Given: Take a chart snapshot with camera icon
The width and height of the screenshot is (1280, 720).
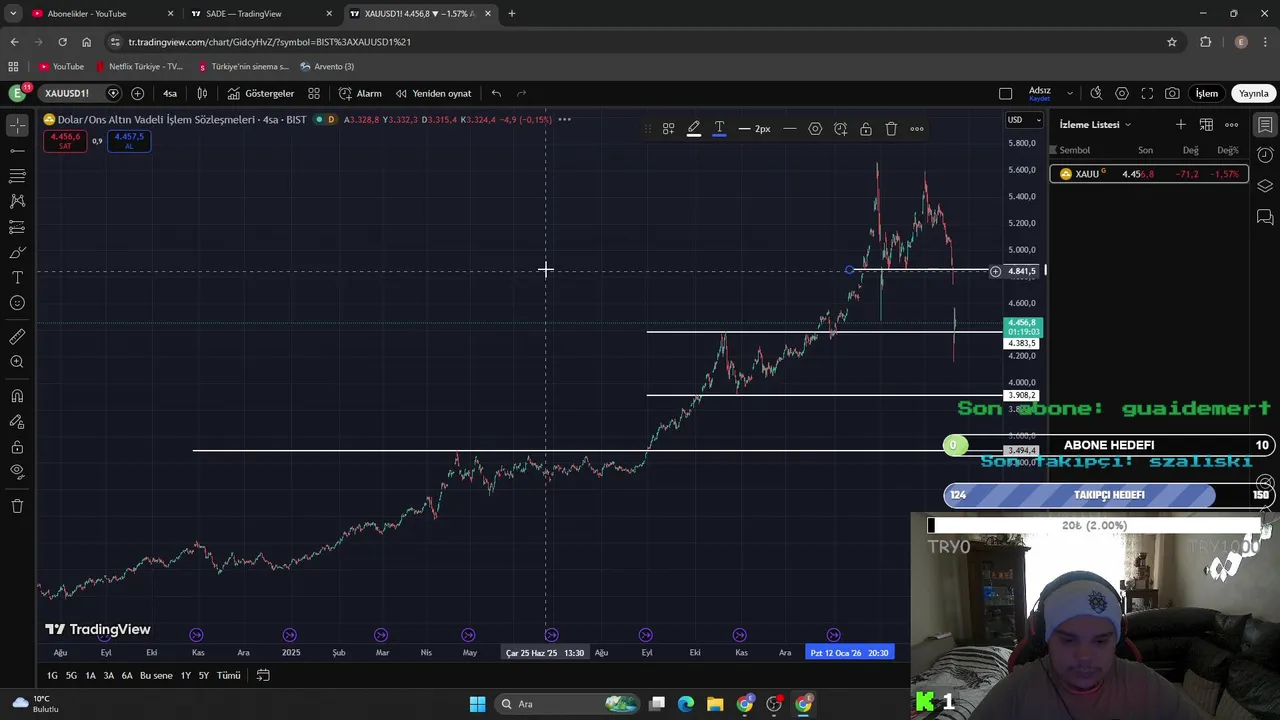Looking at the screenshot, I should (1172, 93).
